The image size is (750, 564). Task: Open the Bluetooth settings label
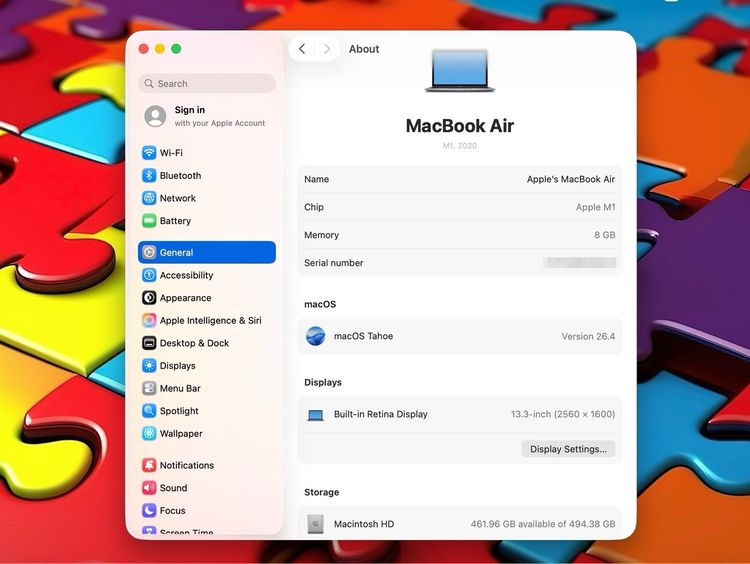pos(180,176)
